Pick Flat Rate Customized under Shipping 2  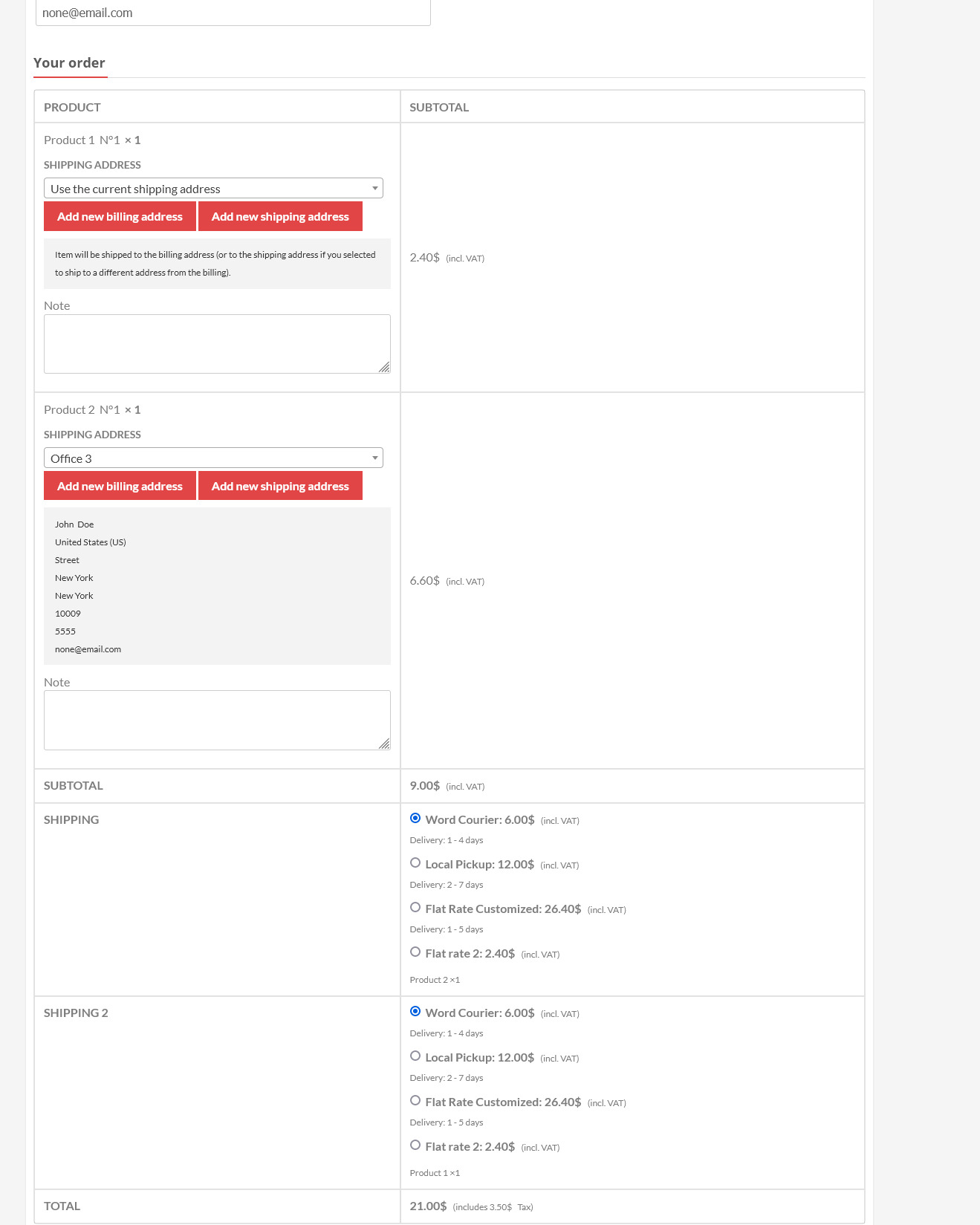415,1101
